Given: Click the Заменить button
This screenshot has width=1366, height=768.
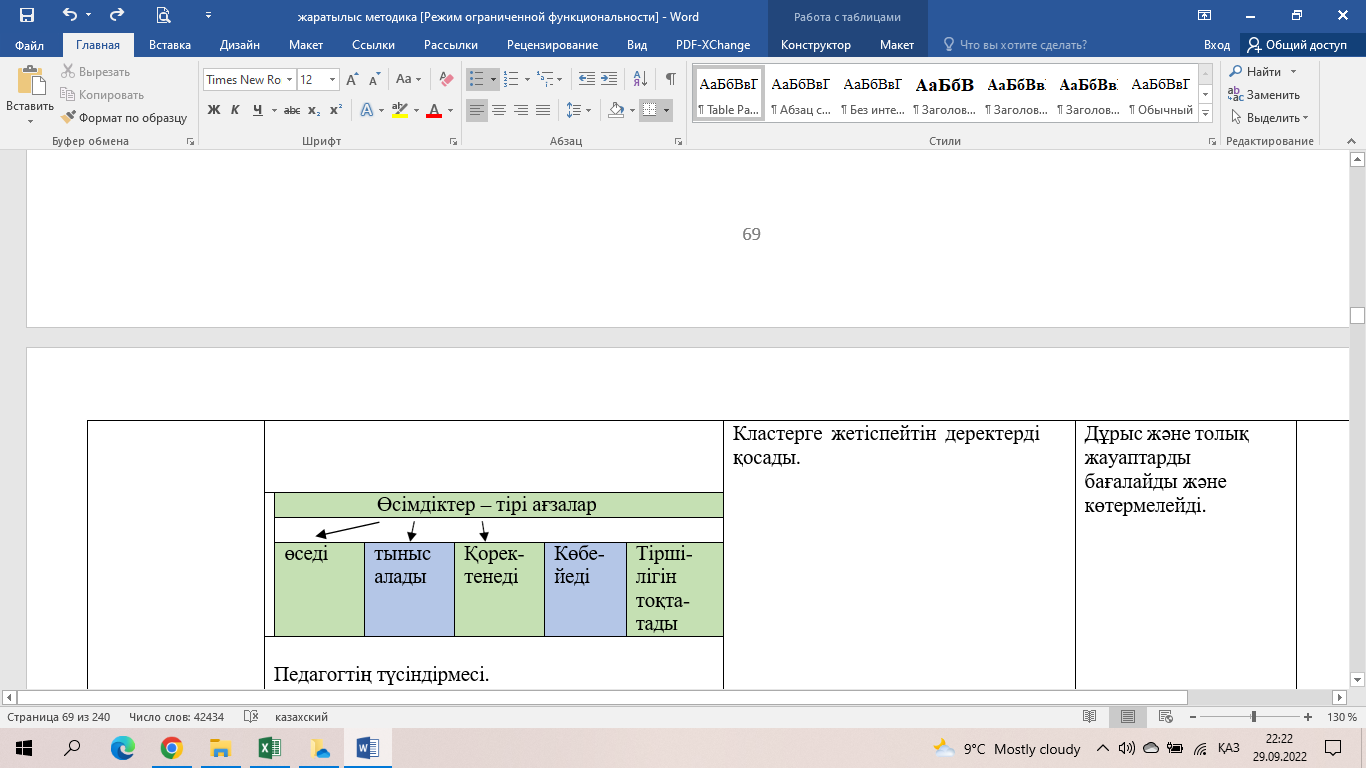Looking at the screenshot, I should [x=1264, y=95].
